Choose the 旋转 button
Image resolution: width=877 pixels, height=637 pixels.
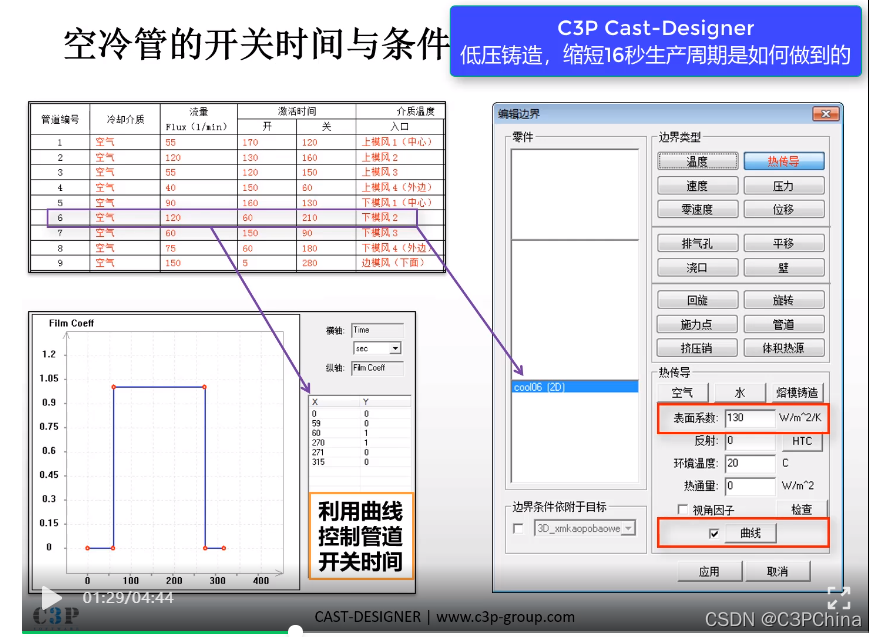(784, 300)
